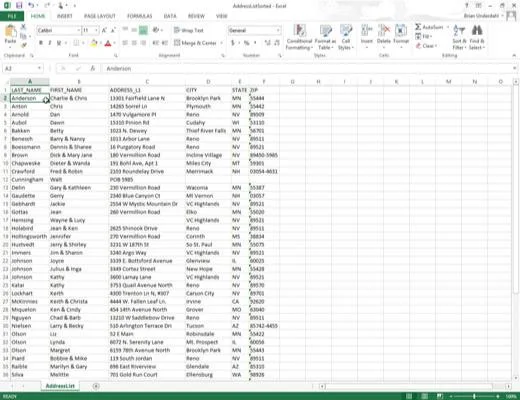520x400 pixels.
Task: Open the font color red A swatch
Action: (108, 43)
